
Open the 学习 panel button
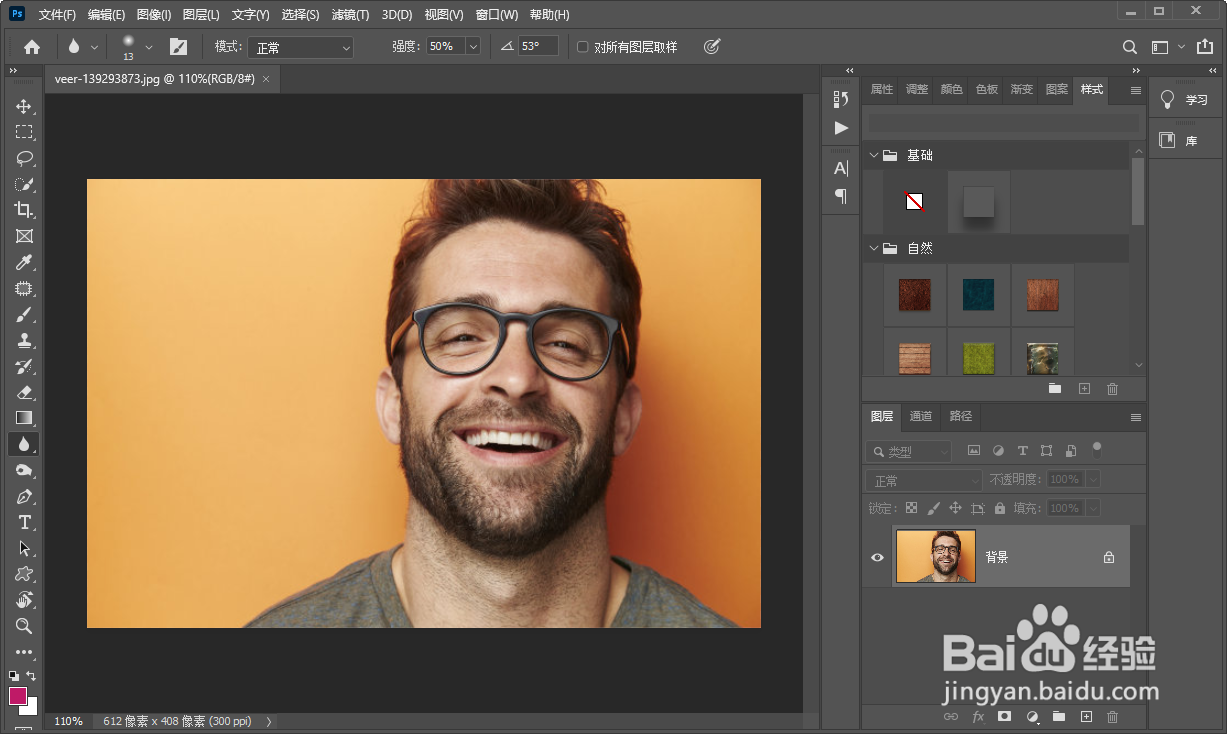(x=1185, y=100)
